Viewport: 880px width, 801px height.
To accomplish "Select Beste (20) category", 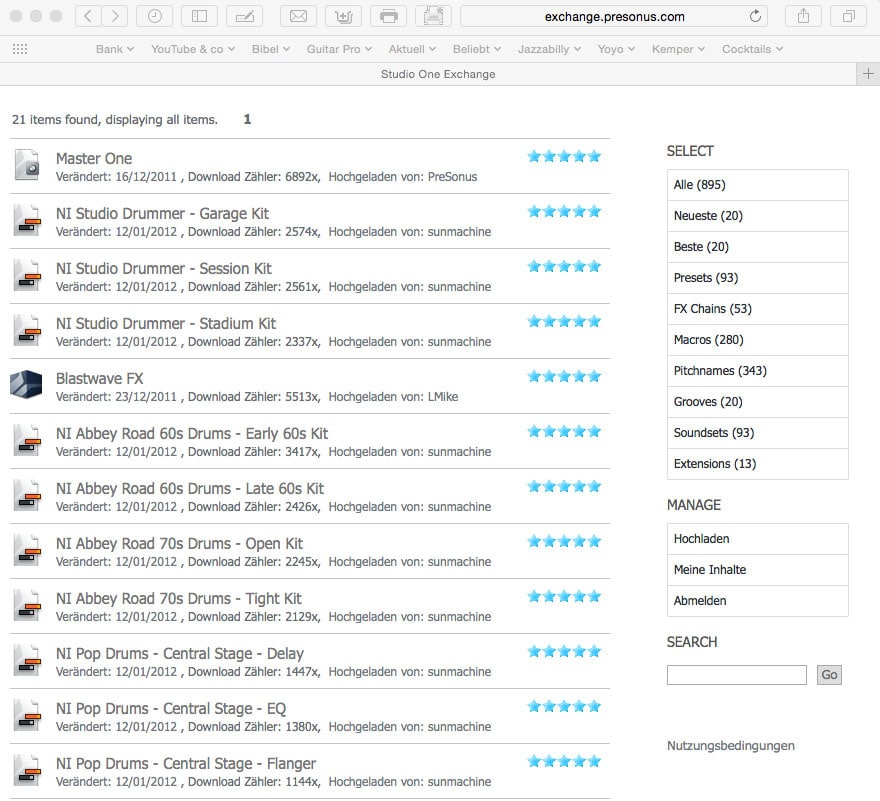I will pos(757,246).
